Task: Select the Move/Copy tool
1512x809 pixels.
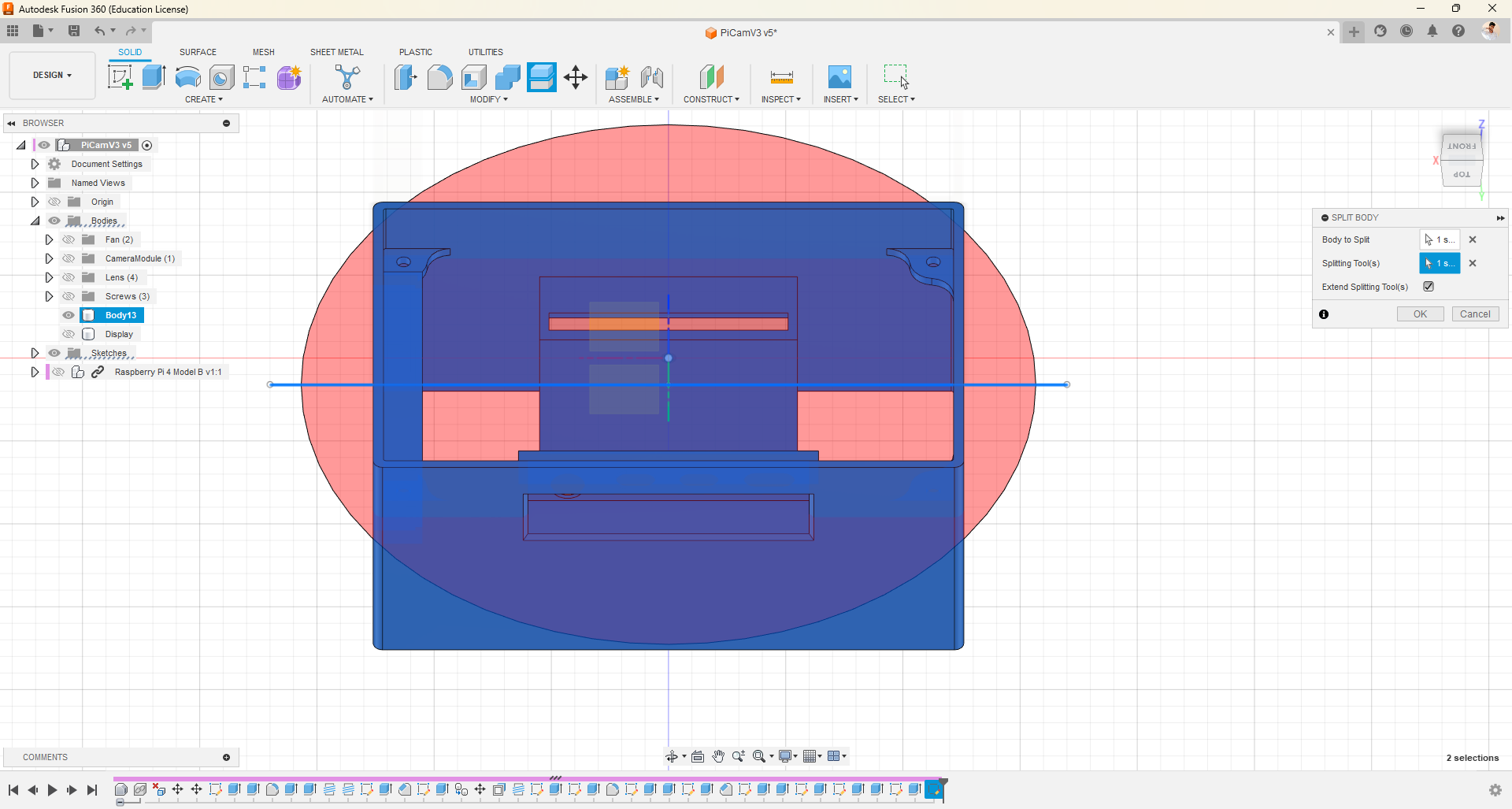Action: 576,77
